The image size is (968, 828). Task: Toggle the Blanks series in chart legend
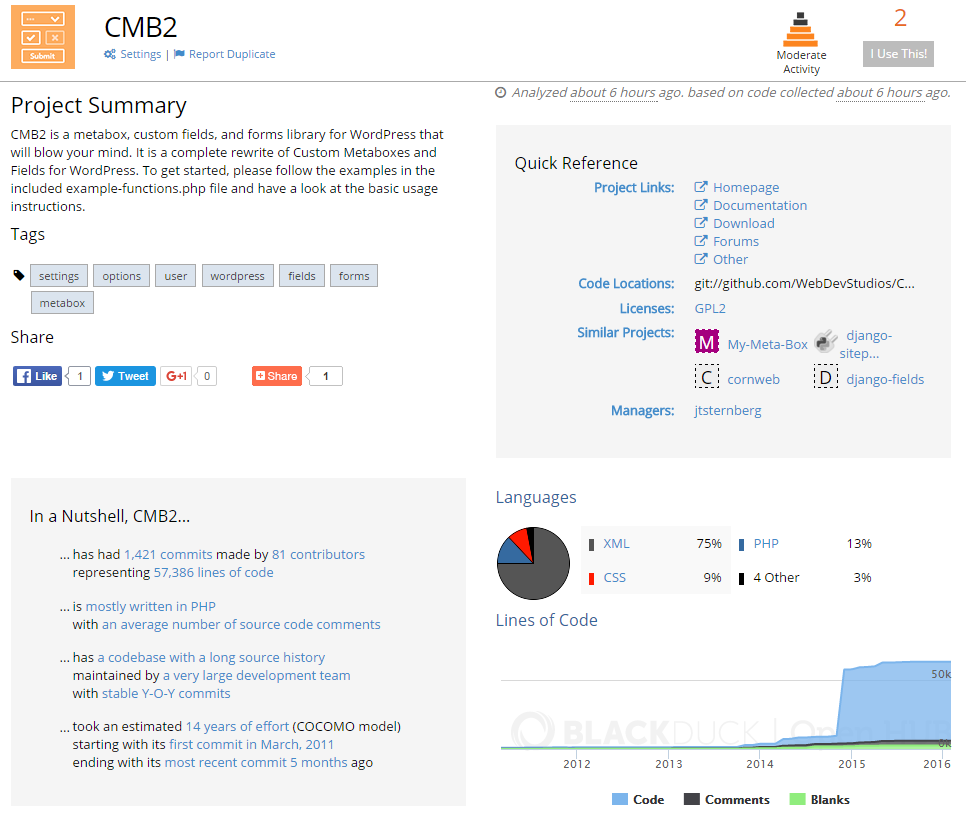(819, 800)
